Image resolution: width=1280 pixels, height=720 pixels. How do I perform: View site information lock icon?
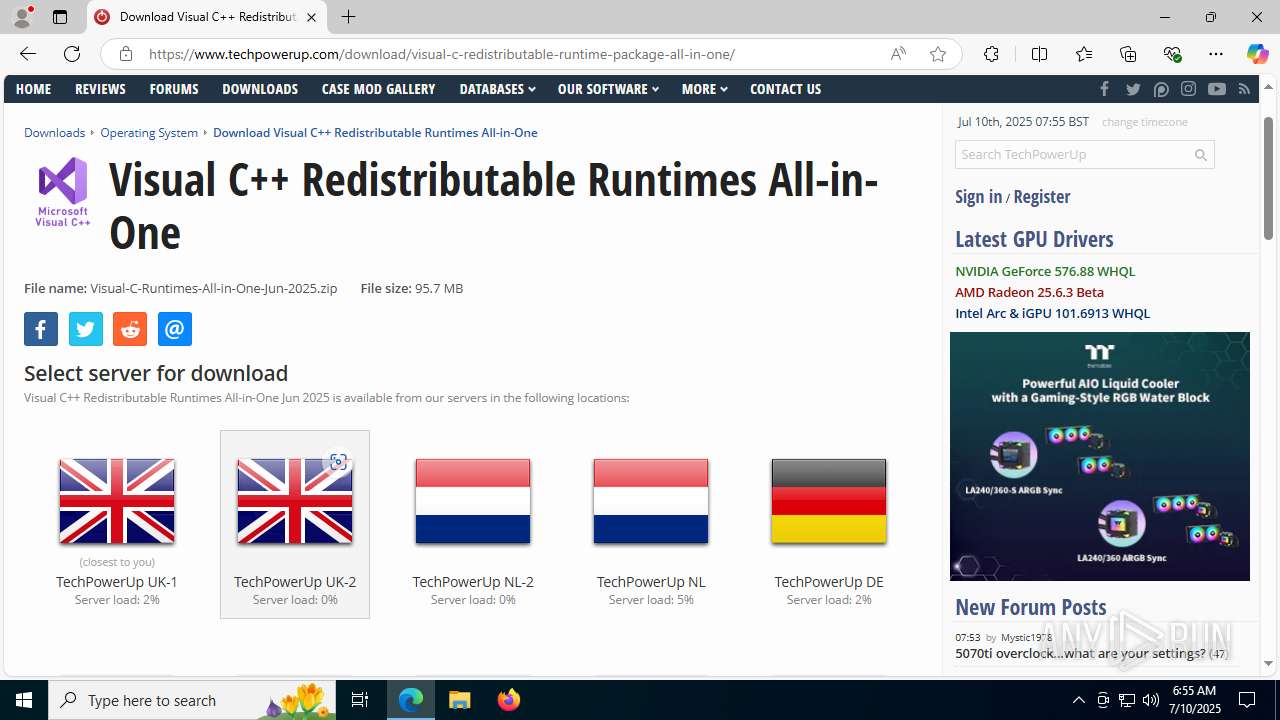click(x=126, y=54)
